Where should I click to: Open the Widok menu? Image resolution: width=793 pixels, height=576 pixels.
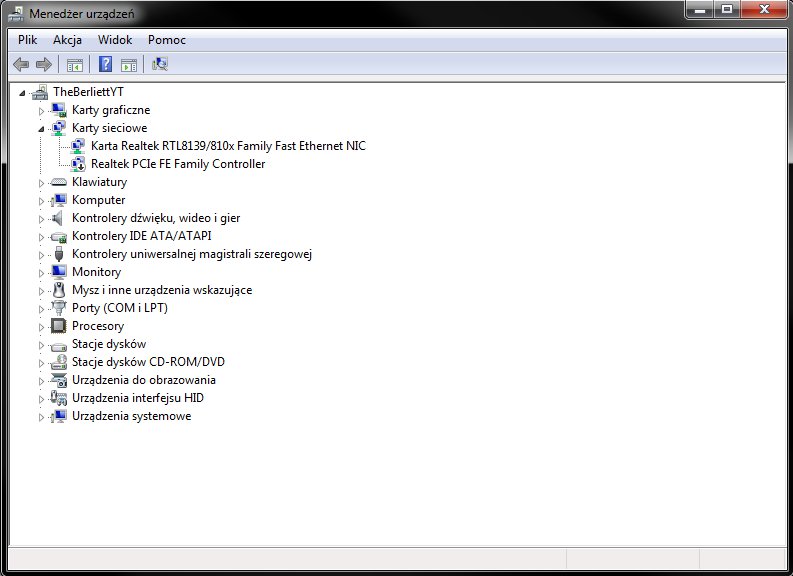point(115,40)
